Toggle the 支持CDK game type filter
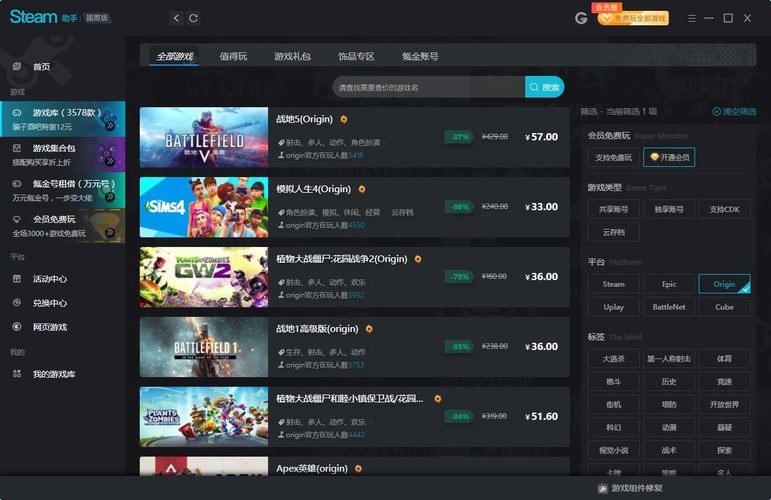771x500 pixels. click(724, 209)
